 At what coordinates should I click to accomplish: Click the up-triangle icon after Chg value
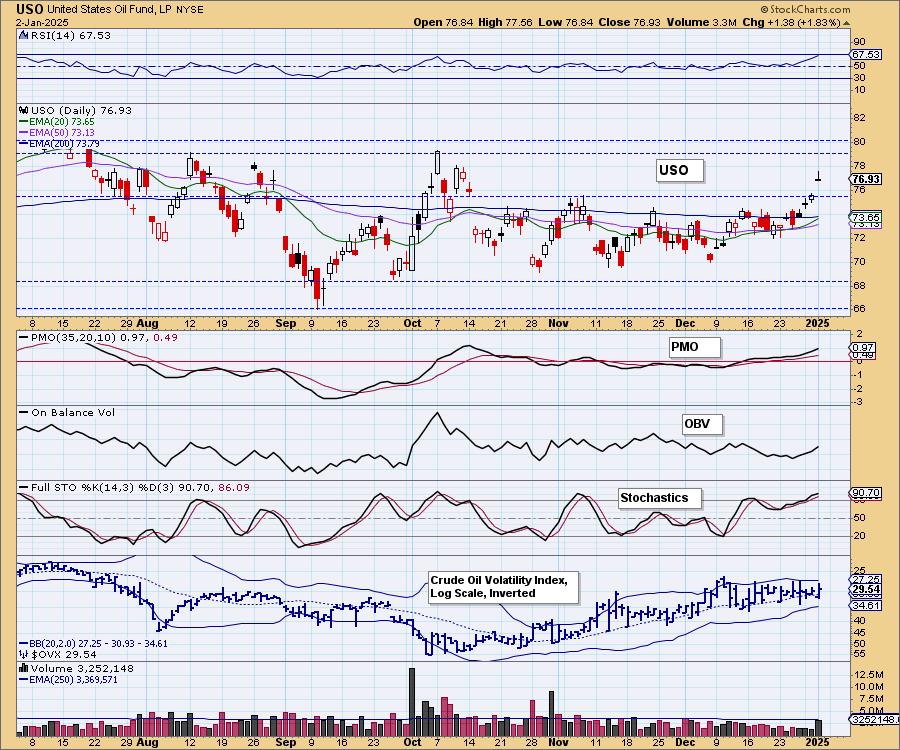click(846, 23)
